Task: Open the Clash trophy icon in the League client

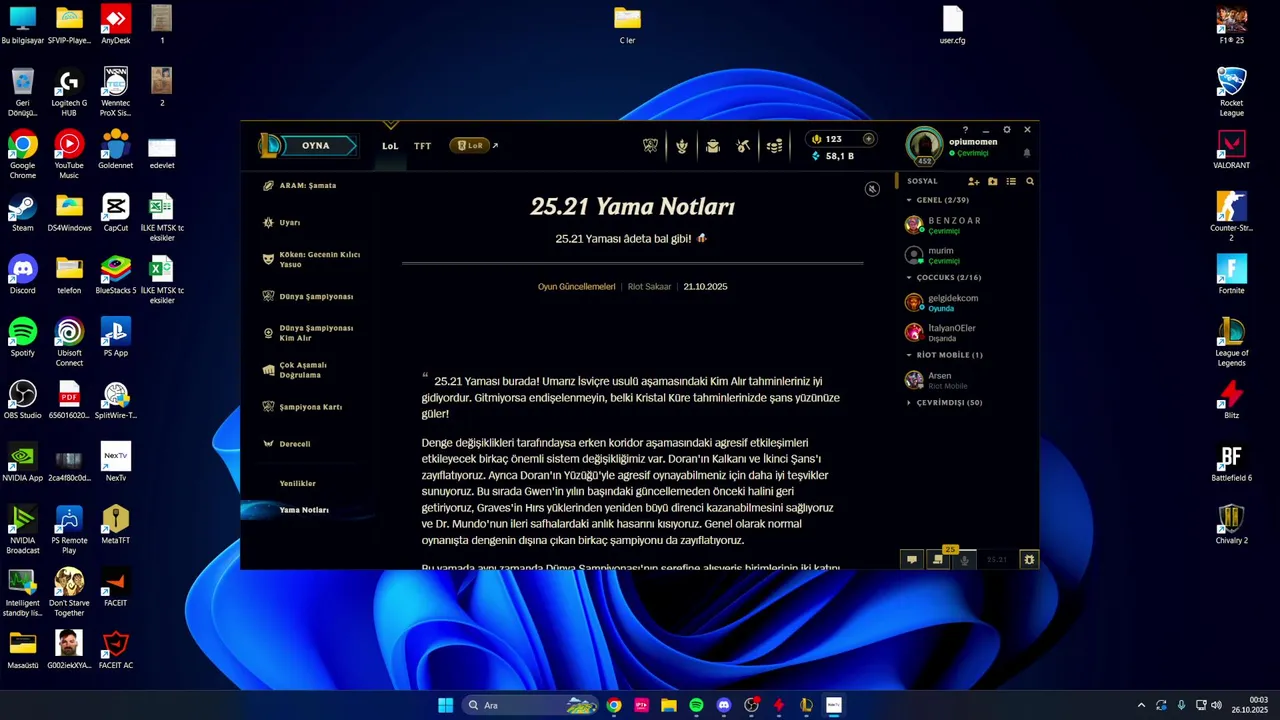Action: coord(651,146)
